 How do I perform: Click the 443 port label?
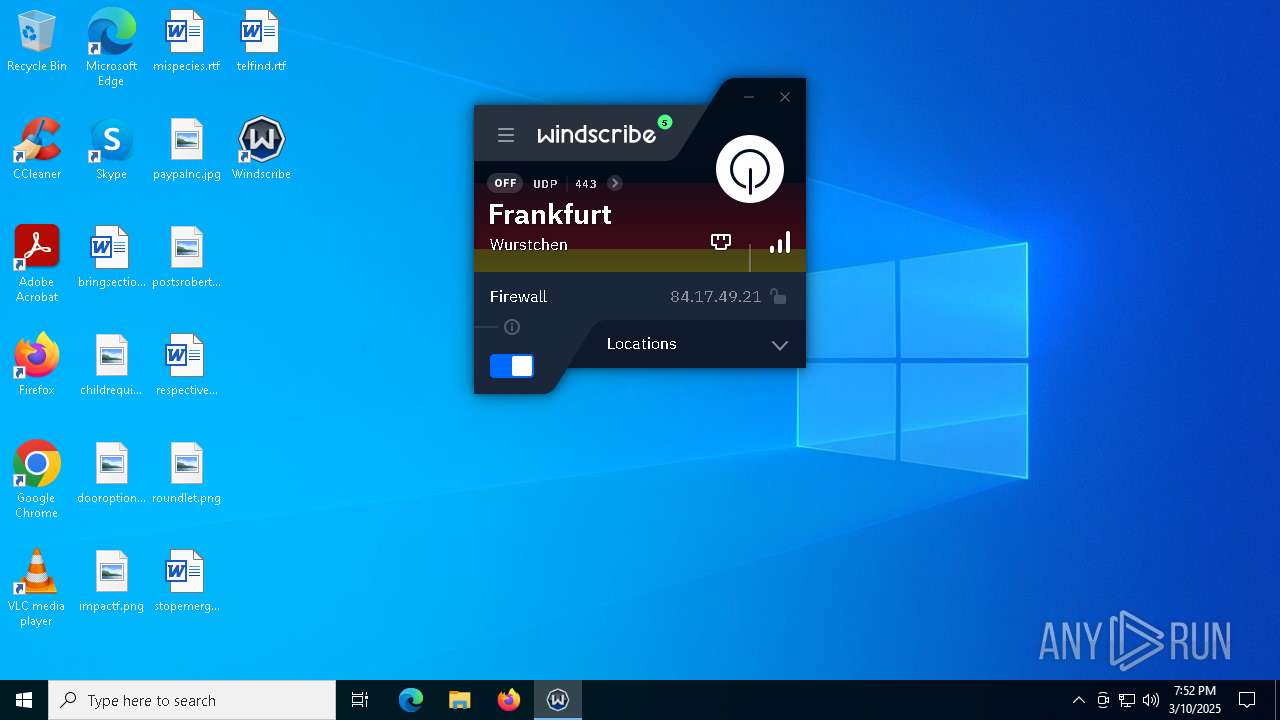point(586,184)
